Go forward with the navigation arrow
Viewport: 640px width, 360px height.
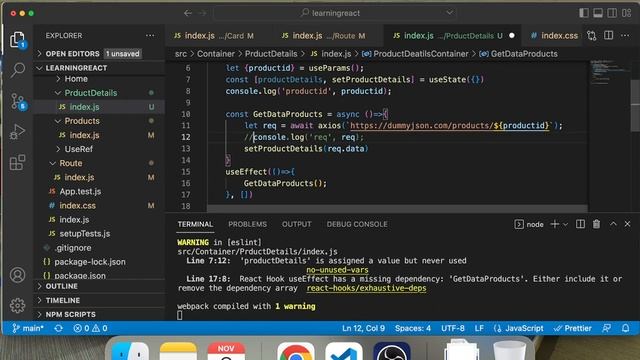[202, 13]
